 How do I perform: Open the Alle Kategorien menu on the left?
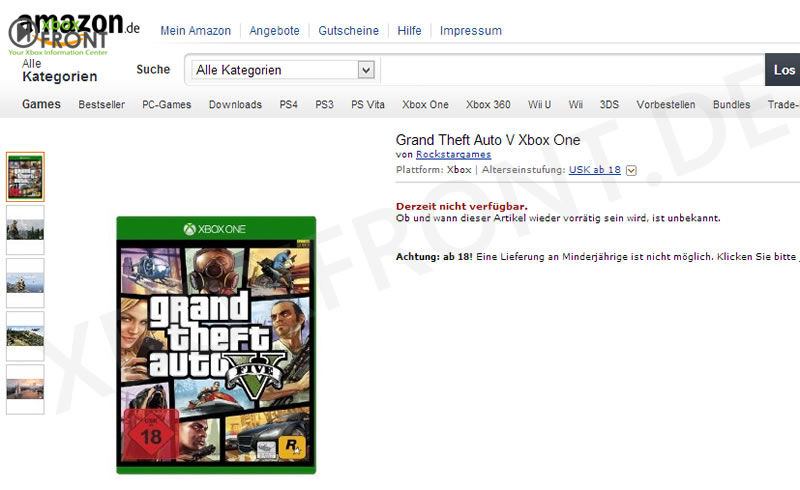pos(60,70)
